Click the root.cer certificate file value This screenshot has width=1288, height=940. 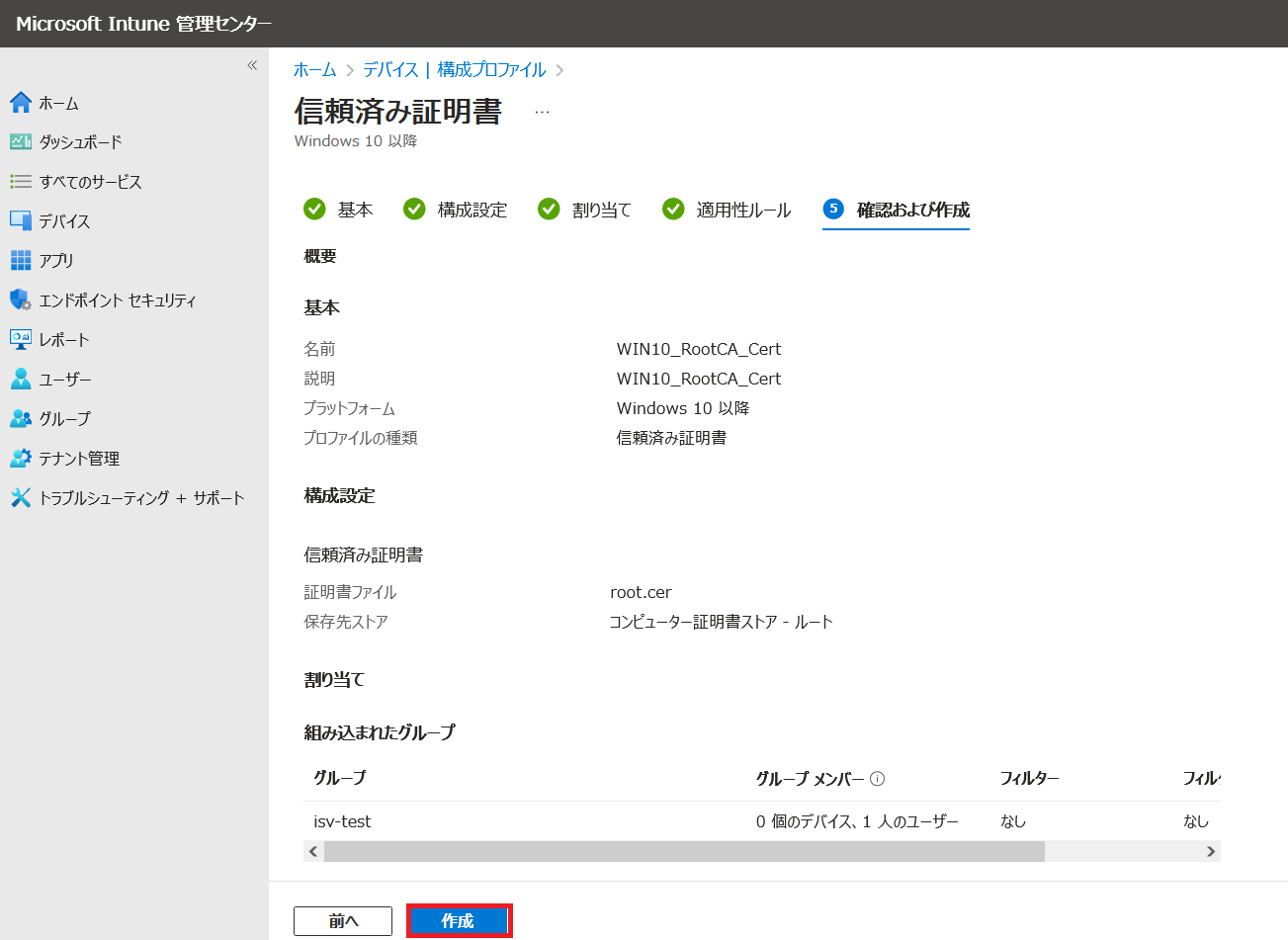(x=641, y=592)
